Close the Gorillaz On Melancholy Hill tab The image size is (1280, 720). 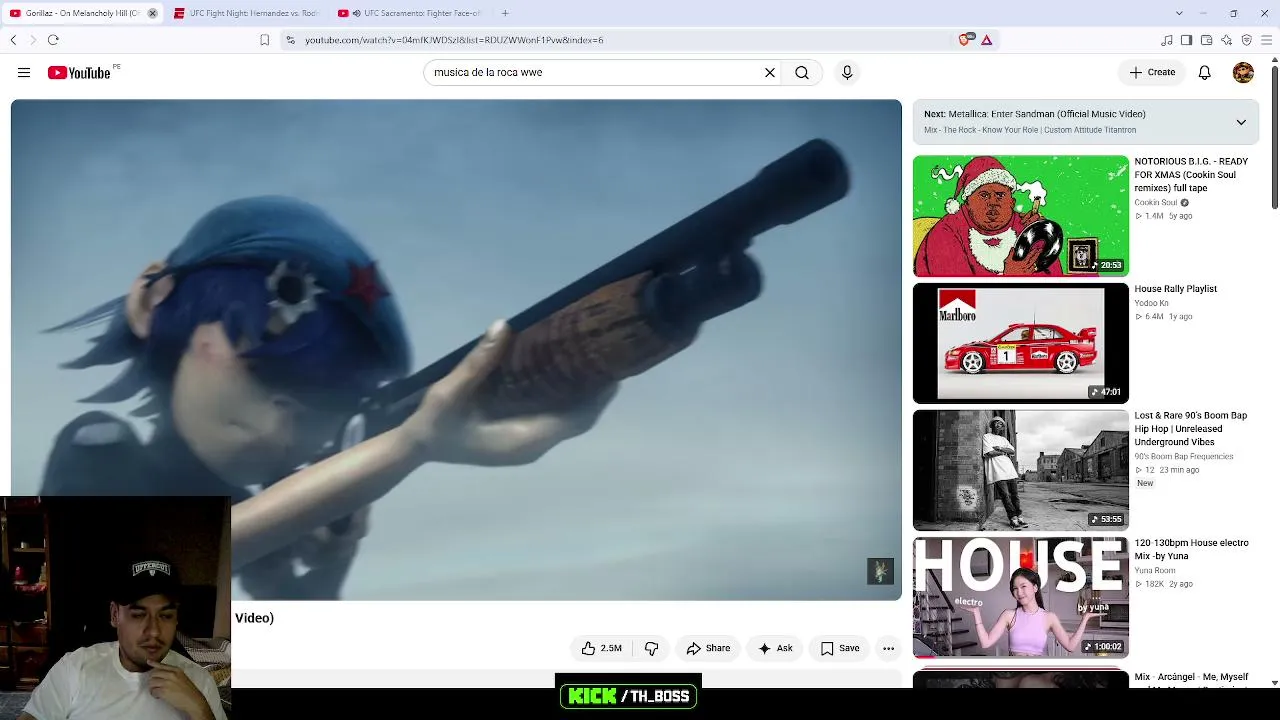point(152,13)
